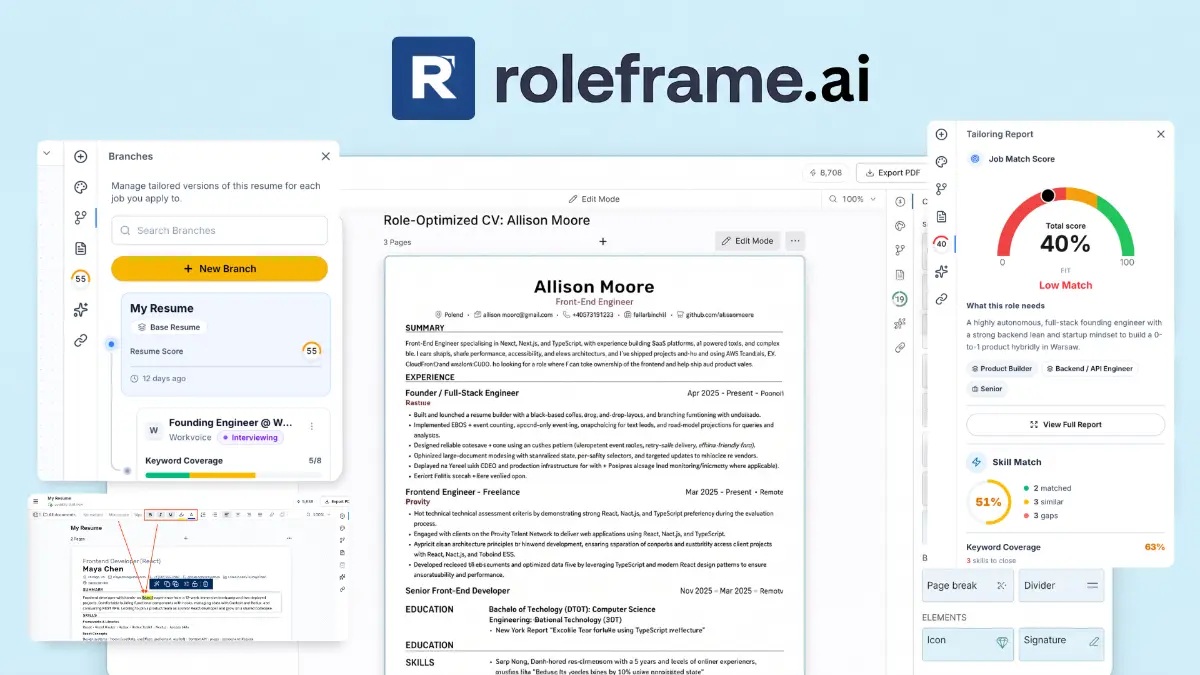Collapse chevron left of the Branches sidebar
This screenshot has height=675, width=1200.
[x=46, y=154]
